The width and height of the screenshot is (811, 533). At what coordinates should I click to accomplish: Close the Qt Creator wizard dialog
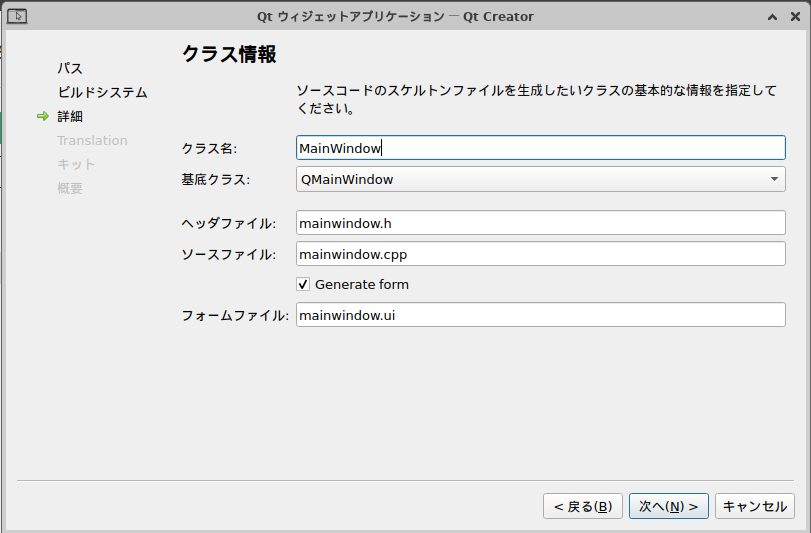pos(795,17)
